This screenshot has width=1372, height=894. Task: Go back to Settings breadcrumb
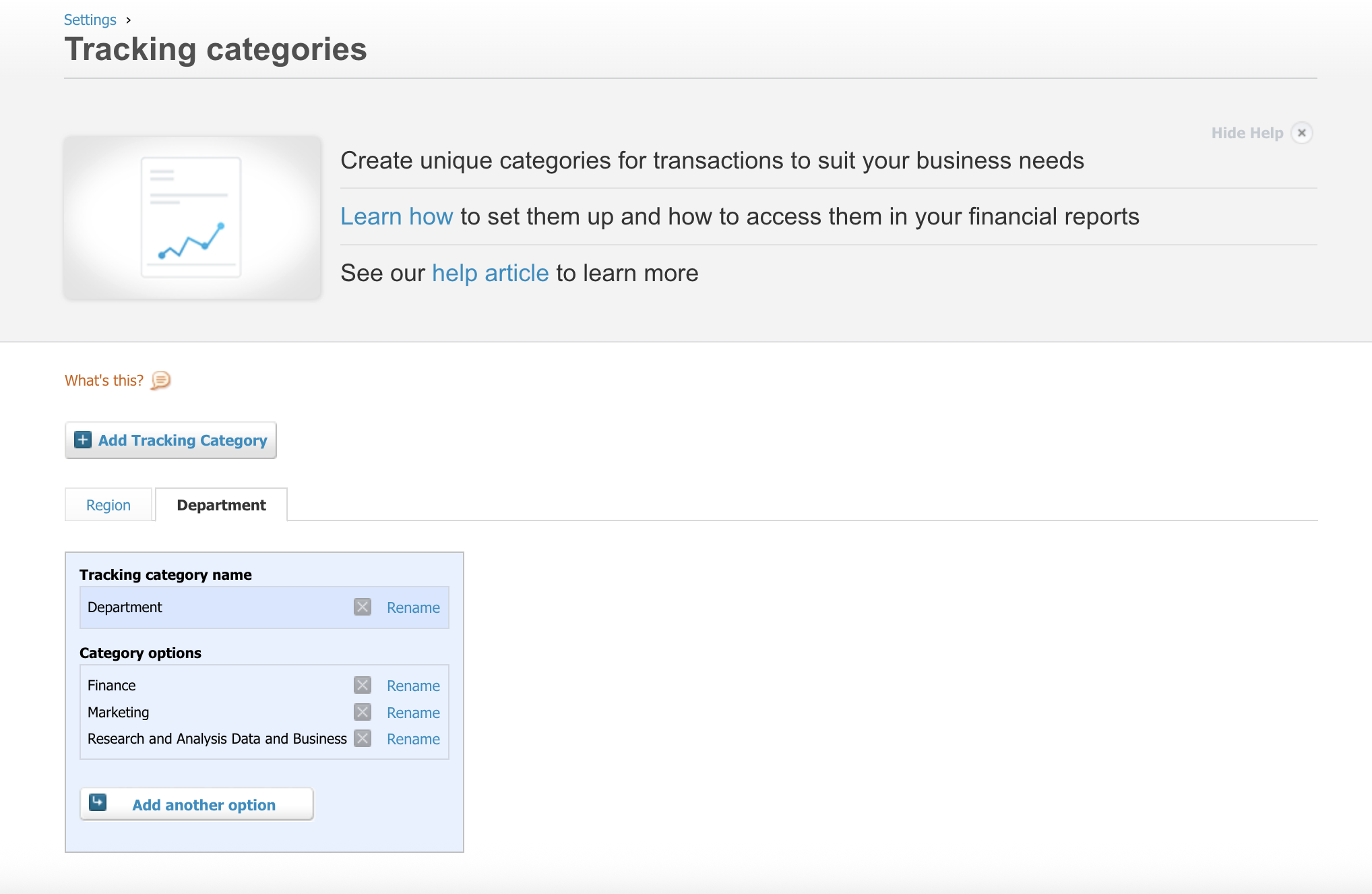(x=90, y=20)
